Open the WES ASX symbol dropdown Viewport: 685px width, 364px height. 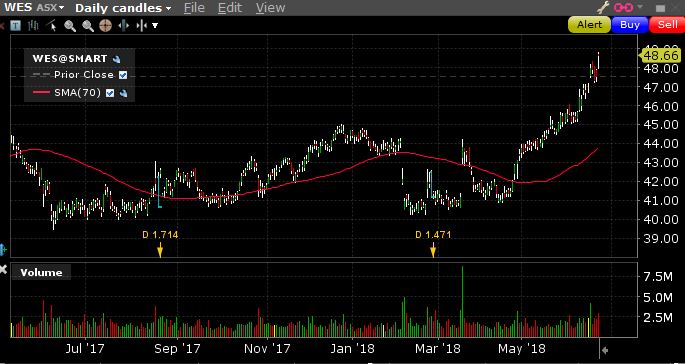click(34, 8)
